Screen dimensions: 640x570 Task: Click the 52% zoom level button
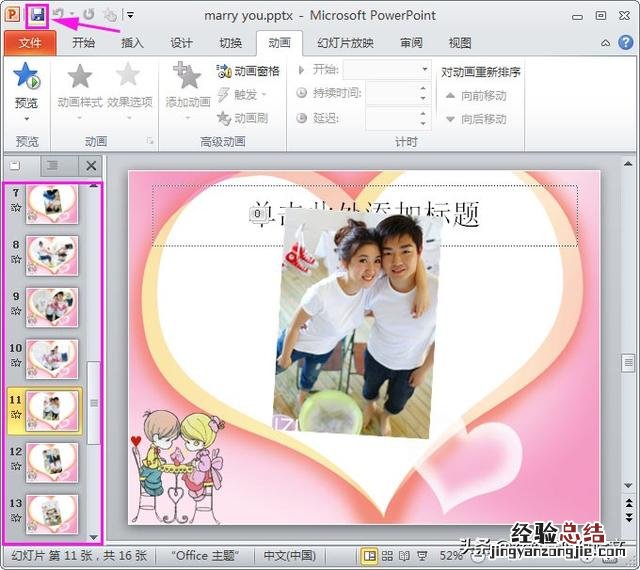click(x=451, y=555)
